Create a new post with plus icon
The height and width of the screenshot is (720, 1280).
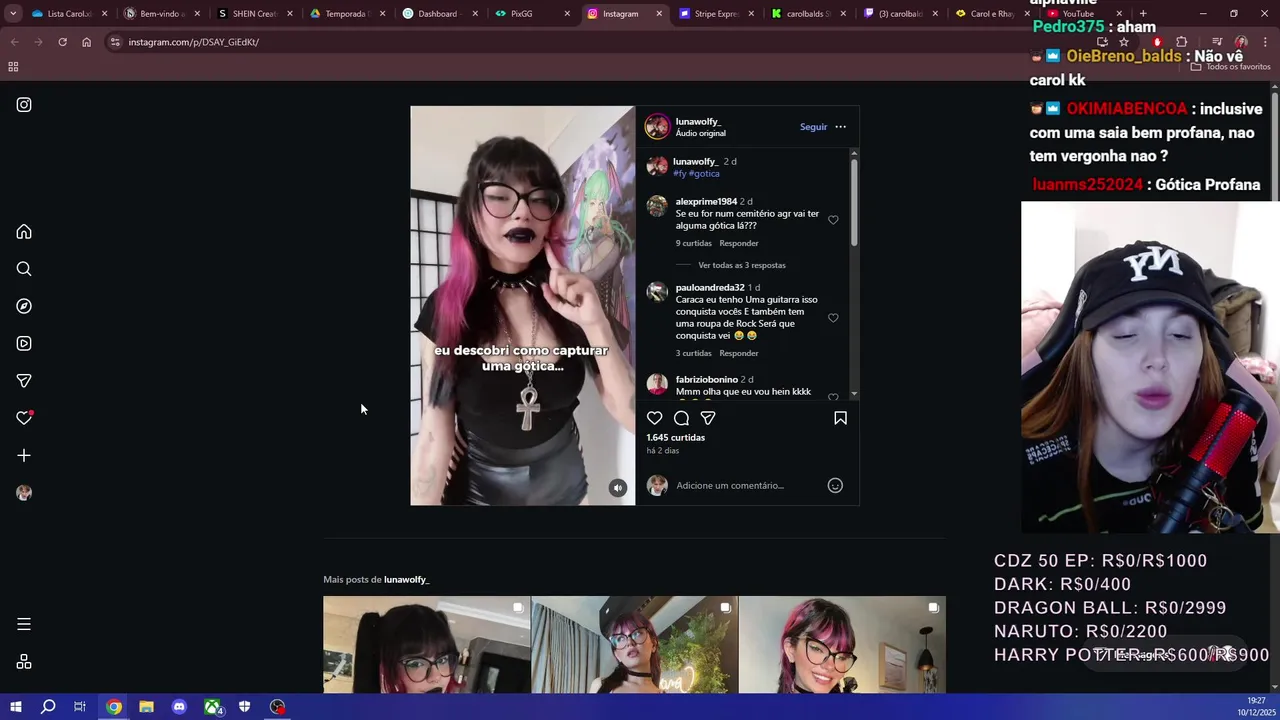(x=24, y=456)
